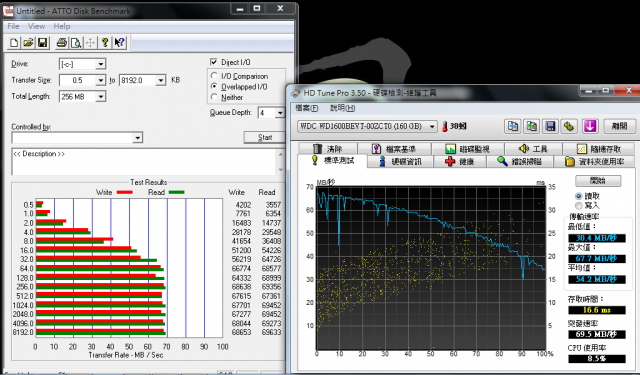This screenshot has width=640, height=375.
Task: Select the I/O Comparison radio option
Action: 214,76
